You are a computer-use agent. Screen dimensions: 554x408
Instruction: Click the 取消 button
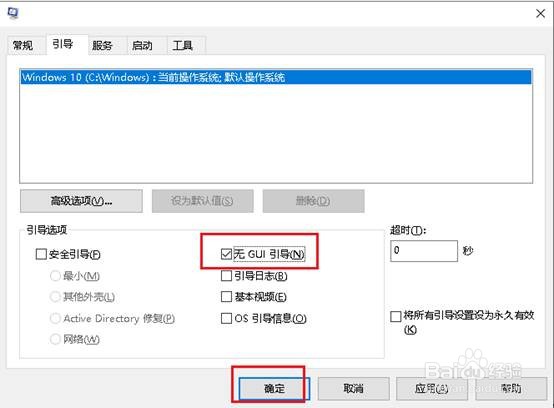pos(353,389)
